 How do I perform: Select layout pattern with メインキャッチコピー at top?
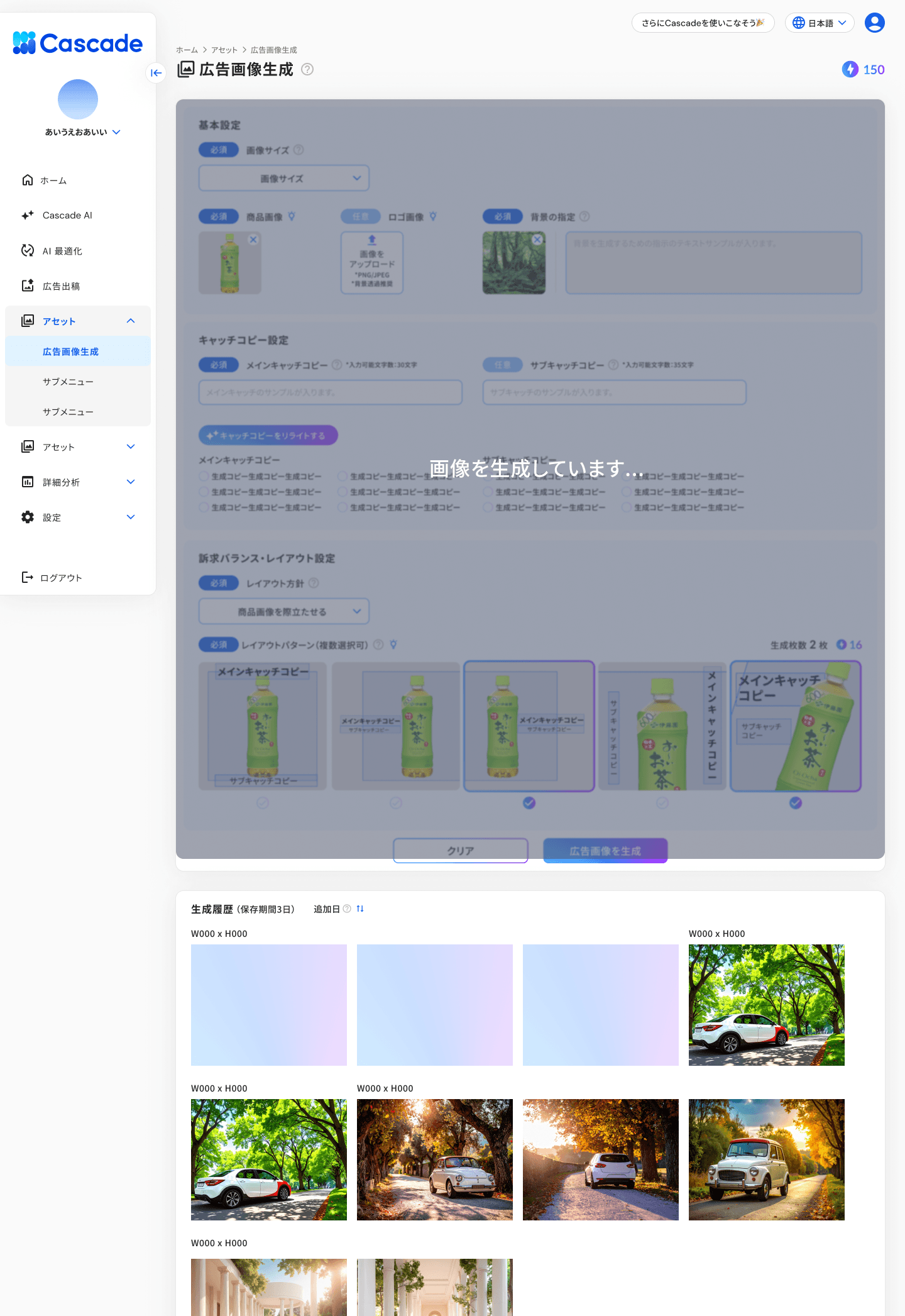263,726
